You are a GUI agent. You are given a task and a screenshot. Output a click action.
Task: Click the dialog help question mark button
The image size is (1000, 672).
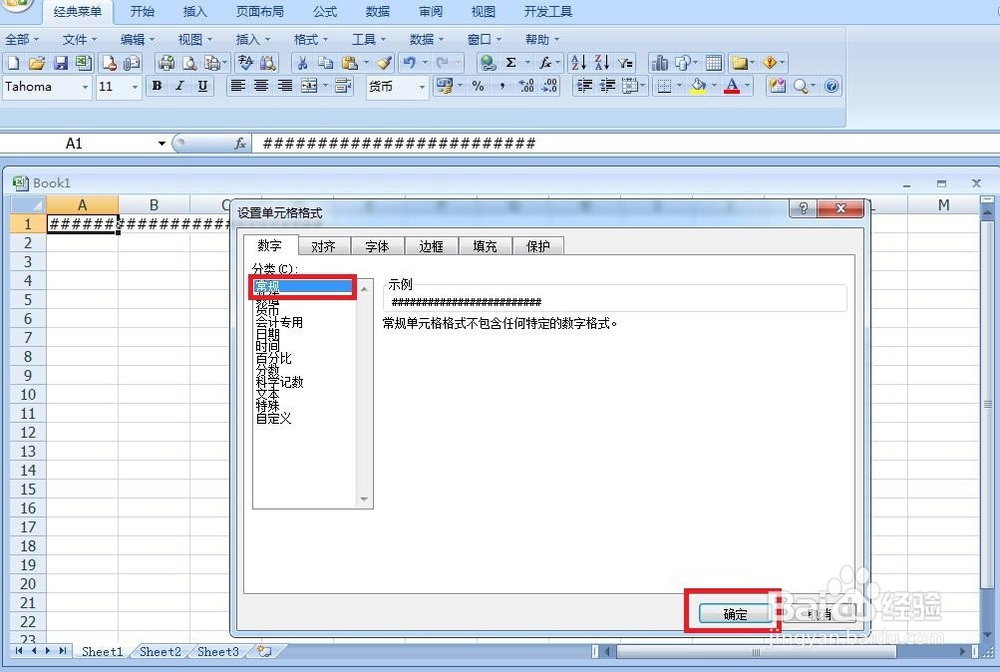803,208
